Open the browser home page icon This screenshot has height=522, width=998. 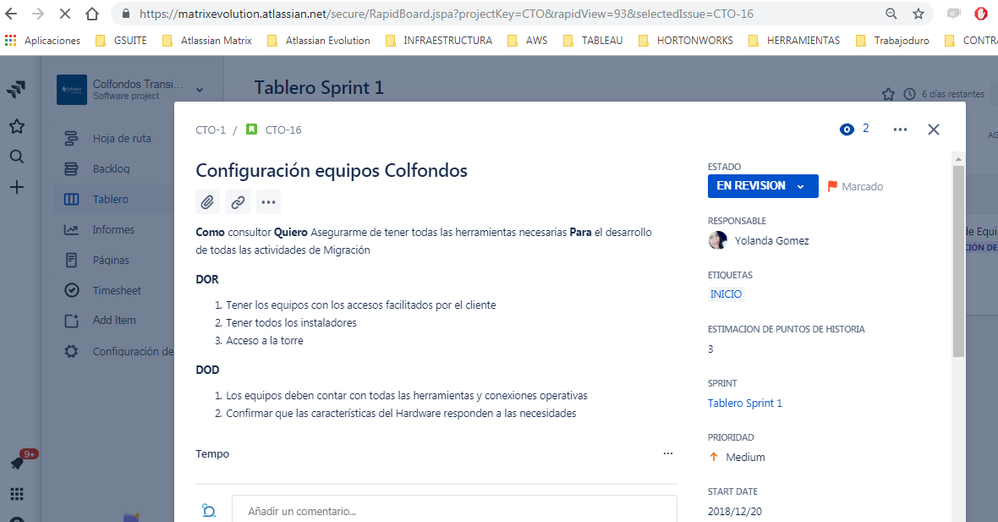[x=92, y=13]
